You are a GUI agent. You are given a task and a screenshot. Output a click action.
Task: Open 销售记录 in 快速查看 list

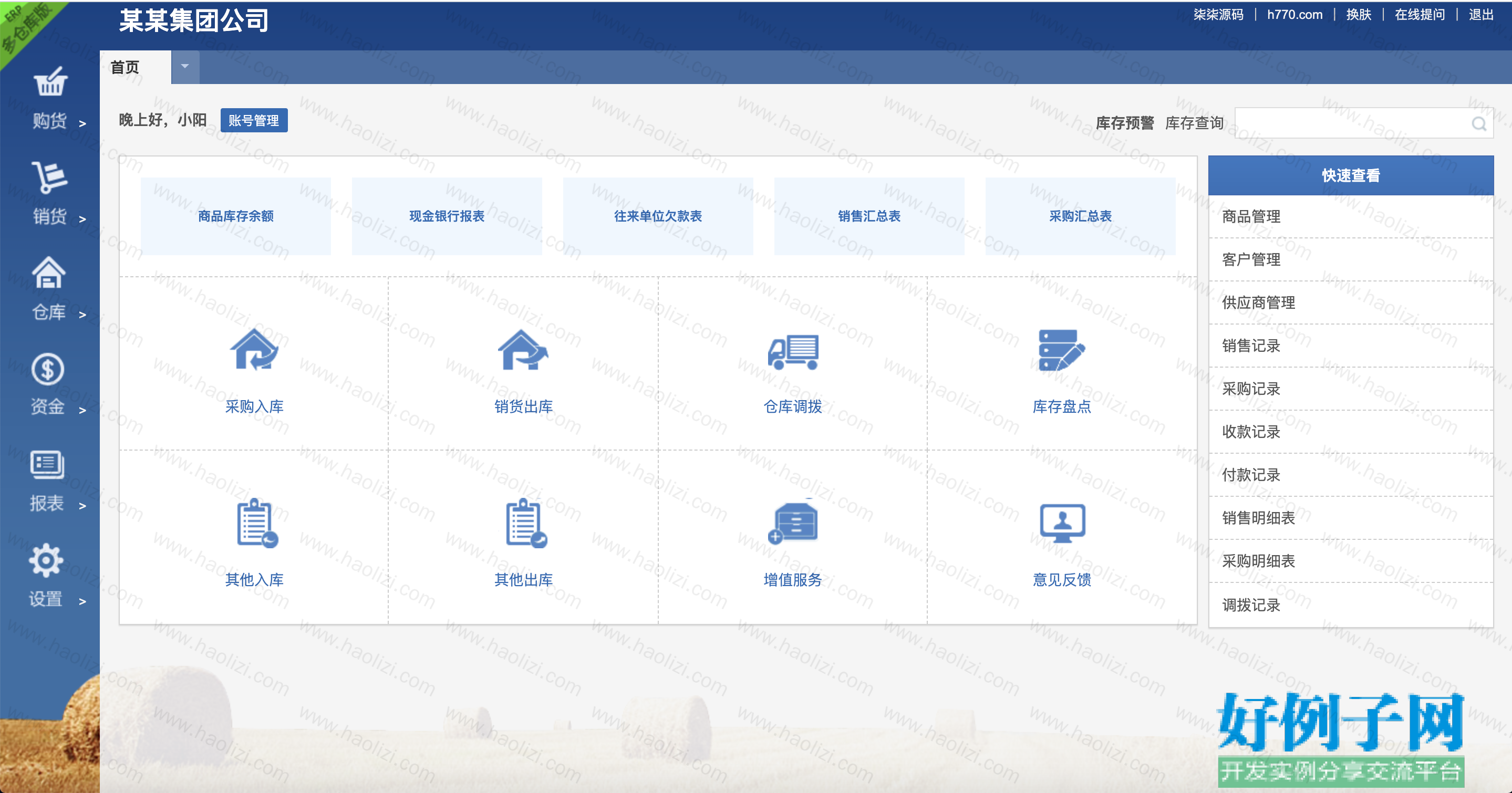[x=1351, y=346]
